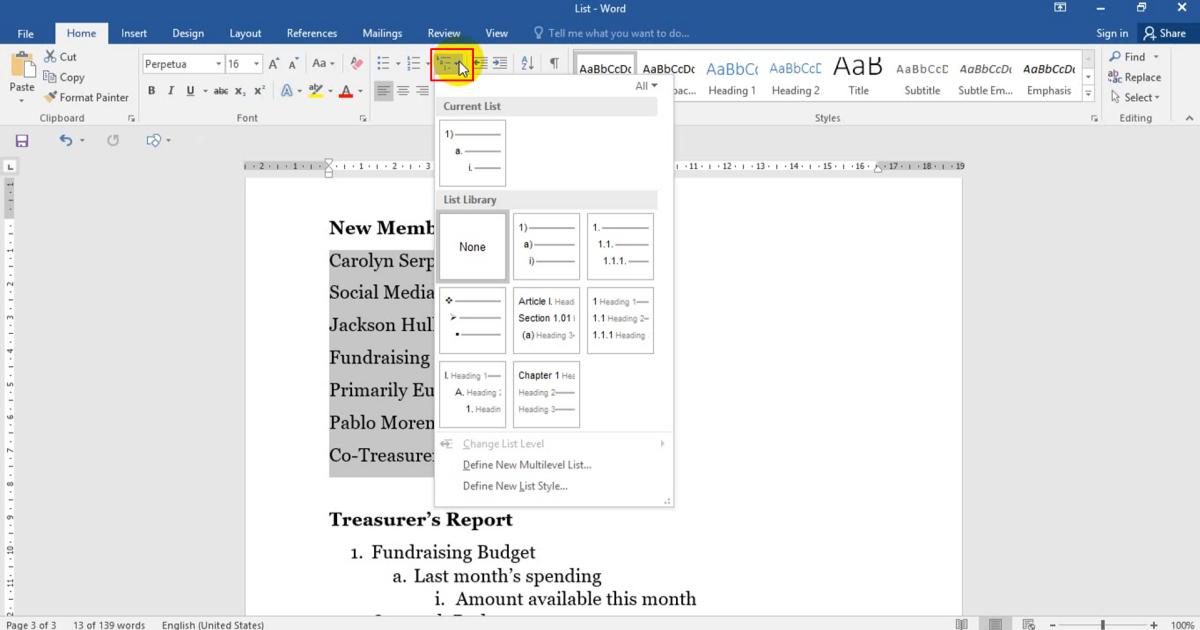Sort paragraphs with A-Z icon
Screen dimensions: 1200x630
pos(528,63)
